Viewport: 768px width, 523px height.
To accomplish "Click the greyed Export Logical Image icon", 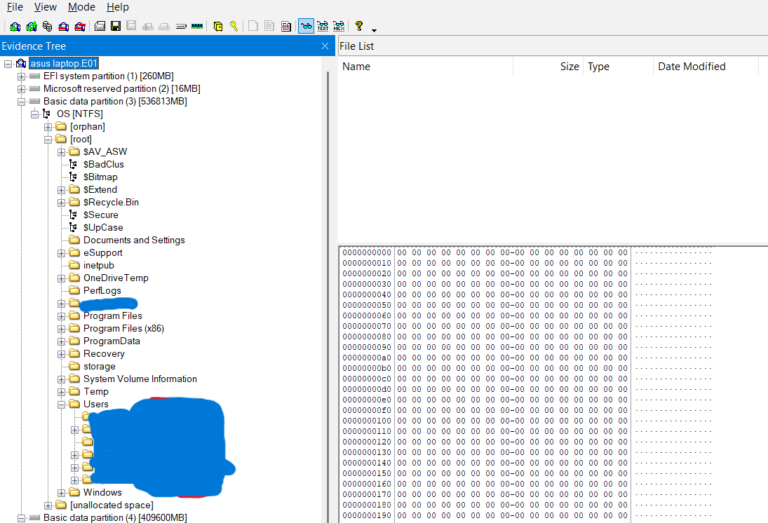I will pyautogui.click(x=131, y=26).
